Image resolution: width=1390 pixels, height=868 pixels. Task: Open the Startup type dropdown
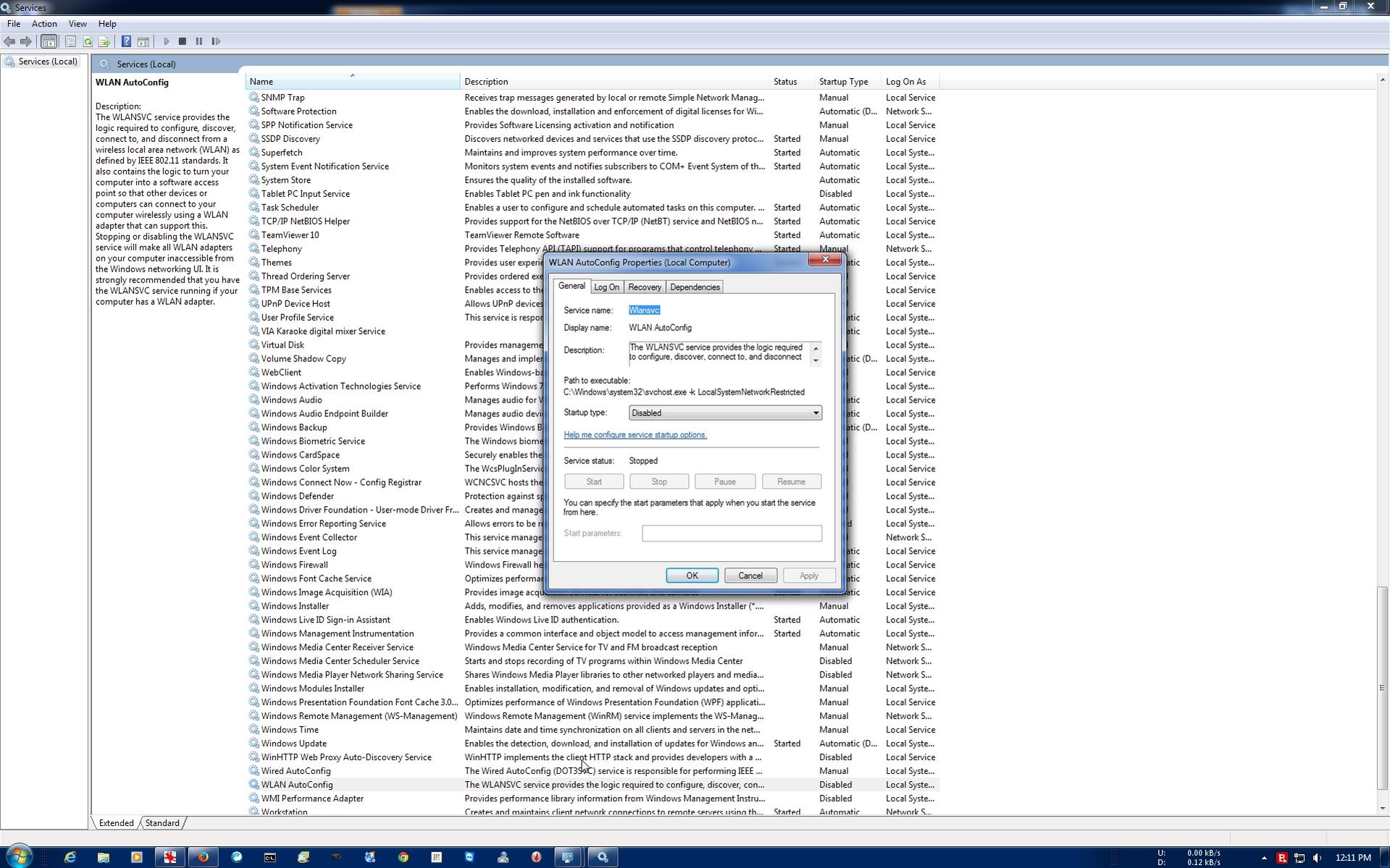(x=725, y=413)
